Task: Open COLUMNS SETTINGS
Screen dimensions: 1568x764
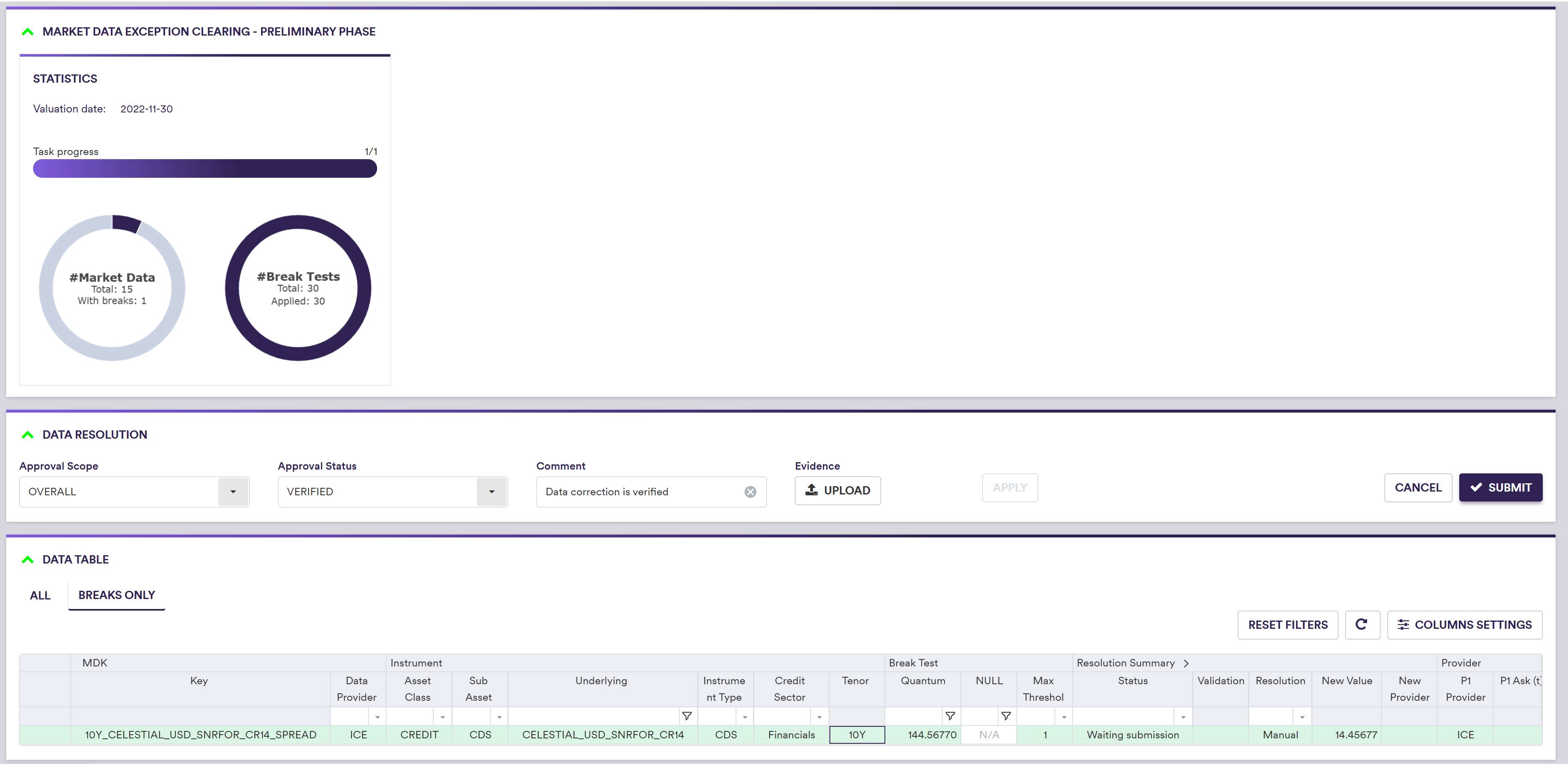Action: pos(1464,624)
